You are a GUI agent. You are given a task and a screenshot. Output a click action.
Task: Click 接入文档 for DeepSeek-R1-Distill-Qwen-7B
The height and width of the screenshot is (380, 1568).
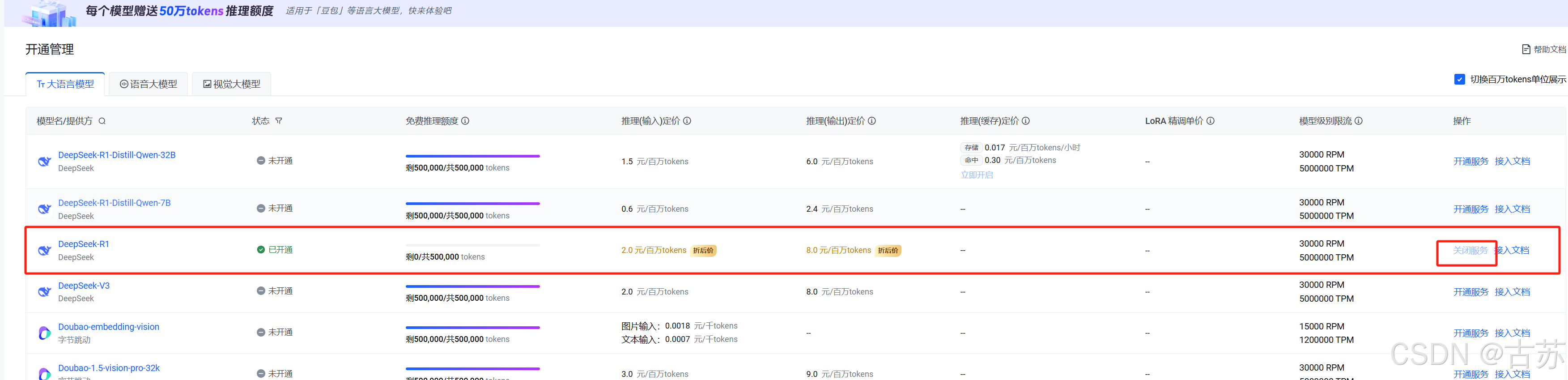[1512, 209]
